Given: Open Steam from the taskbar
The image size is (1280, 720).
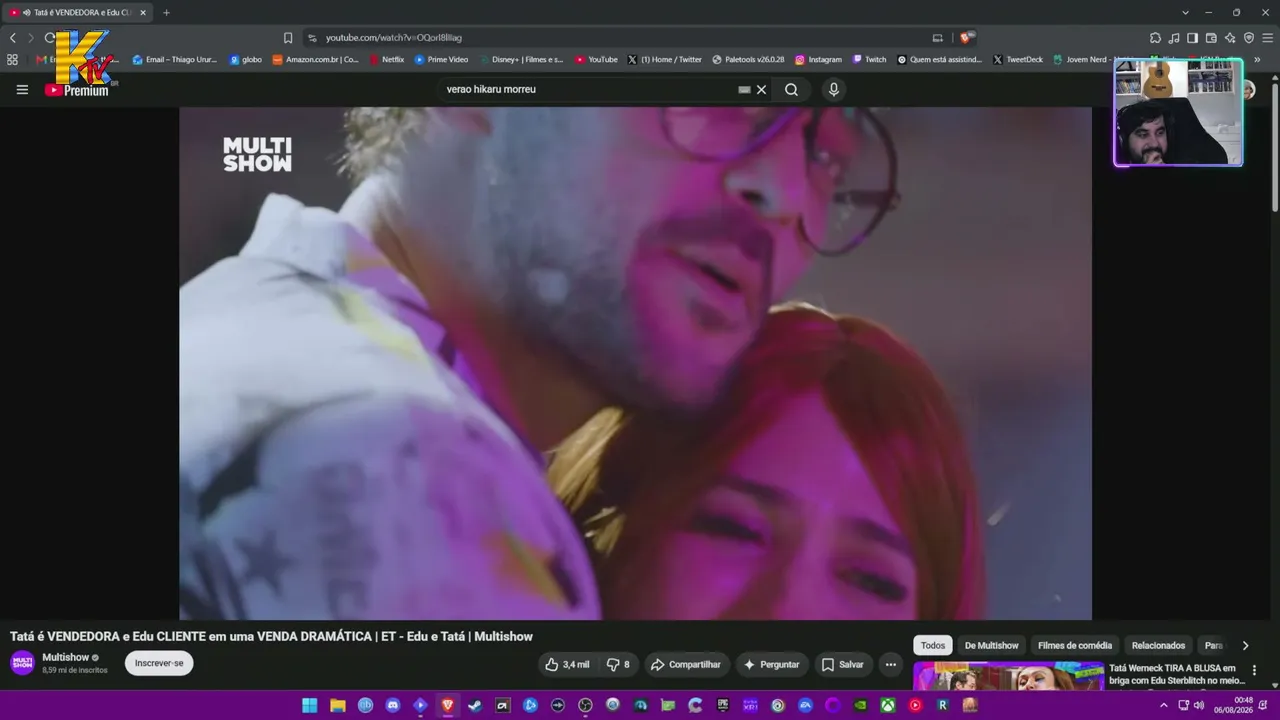Looking at the screenshot, I should pyautogui.click(x=475, y=705).
